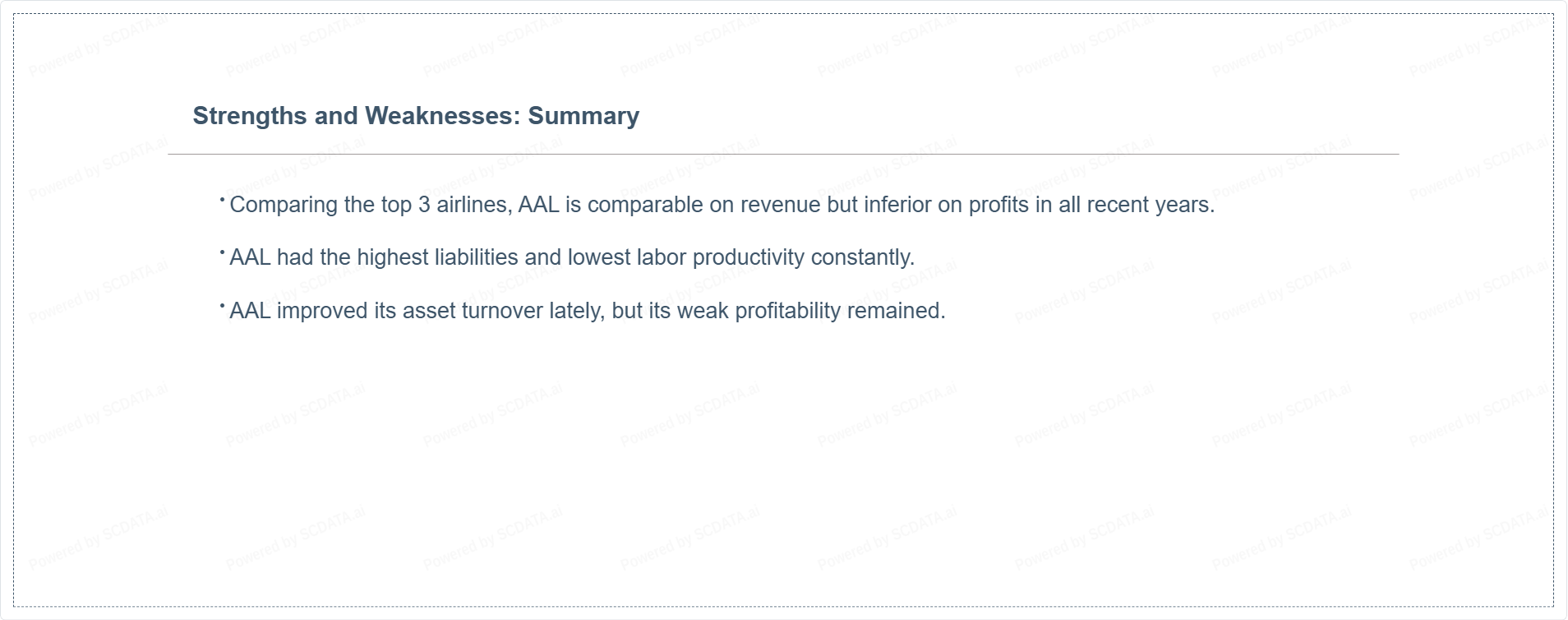Click 'highest liabilities' in the second bullet

coord(437,257)
